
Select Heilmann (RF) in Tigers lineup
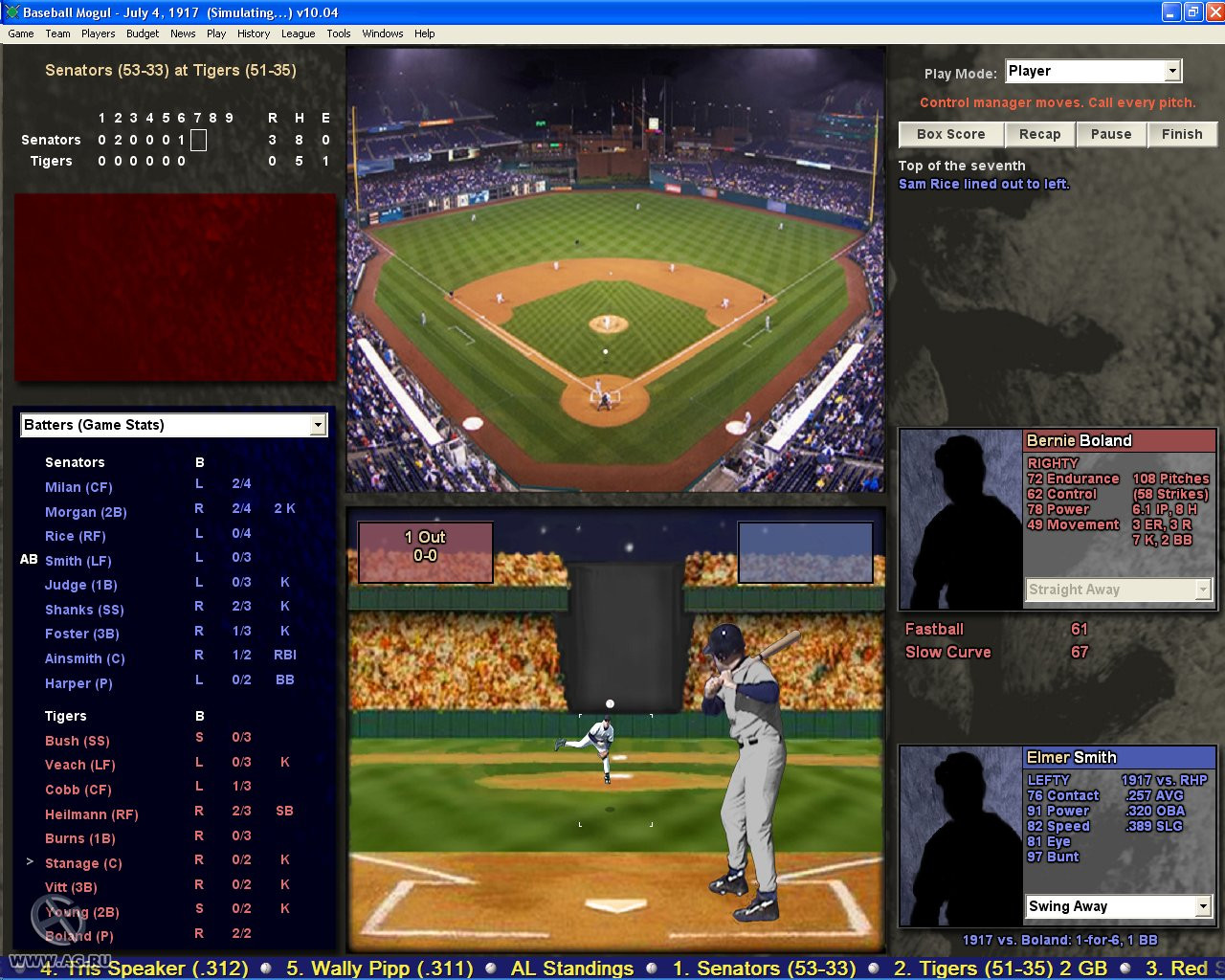coord(92,814)
